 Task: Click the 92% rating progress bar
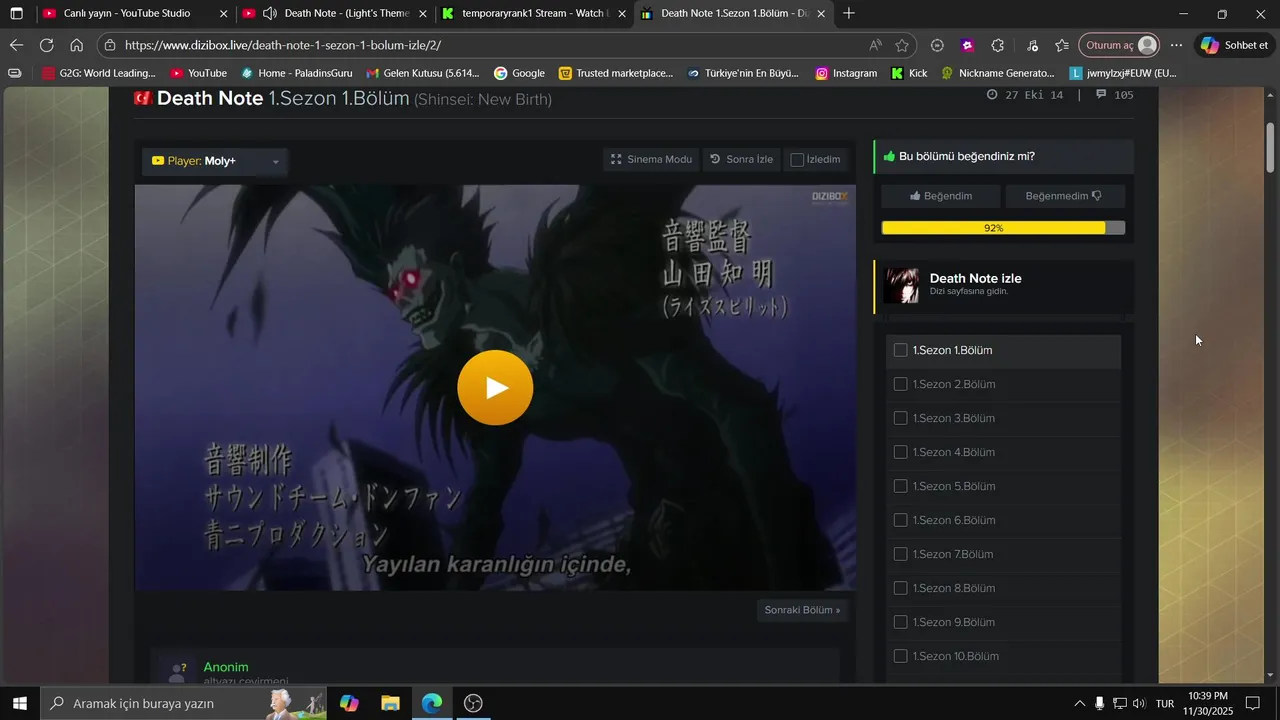1003,228
